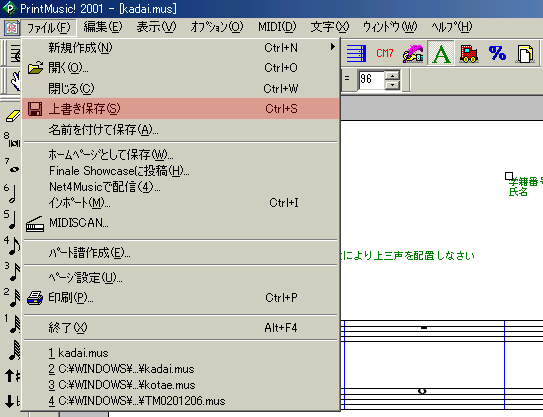This screenshot has height=417, width=543.
Task: Choose 名前を付けて保存(A)...
Action: coord(180,130)
